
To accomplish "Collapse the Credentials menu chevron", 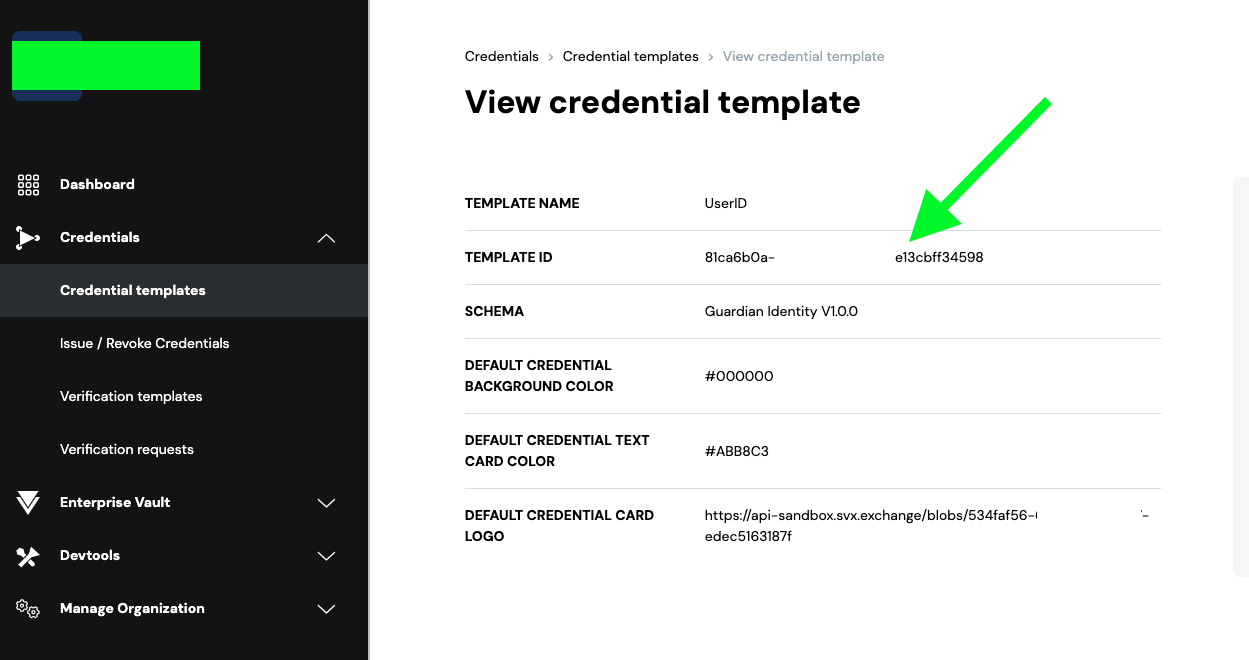I will (x=326, y=238).
